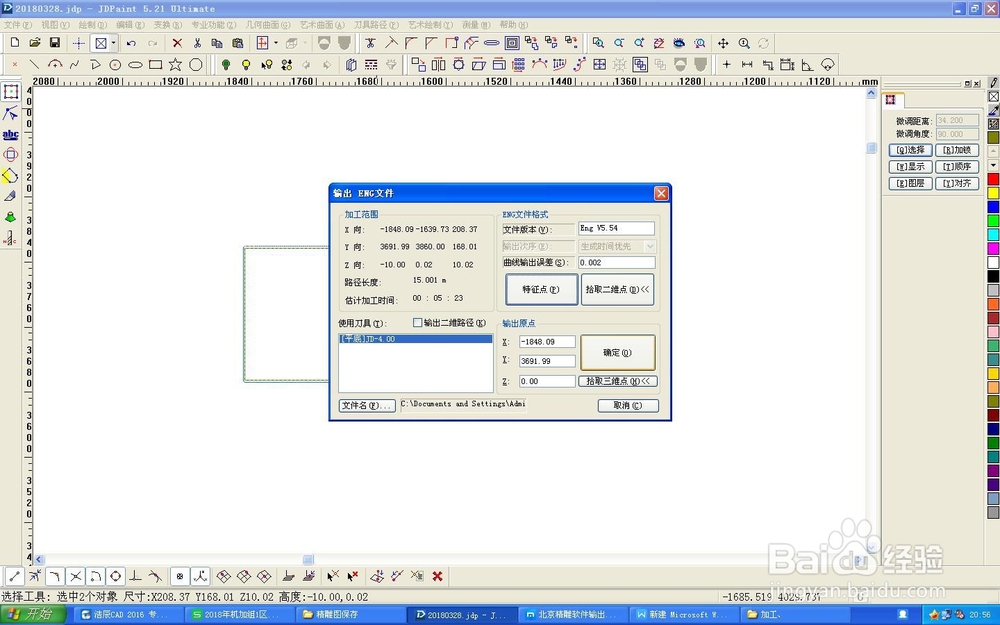
Task: Click the 曲线输出误差 input field
Action: coord(617,263)
